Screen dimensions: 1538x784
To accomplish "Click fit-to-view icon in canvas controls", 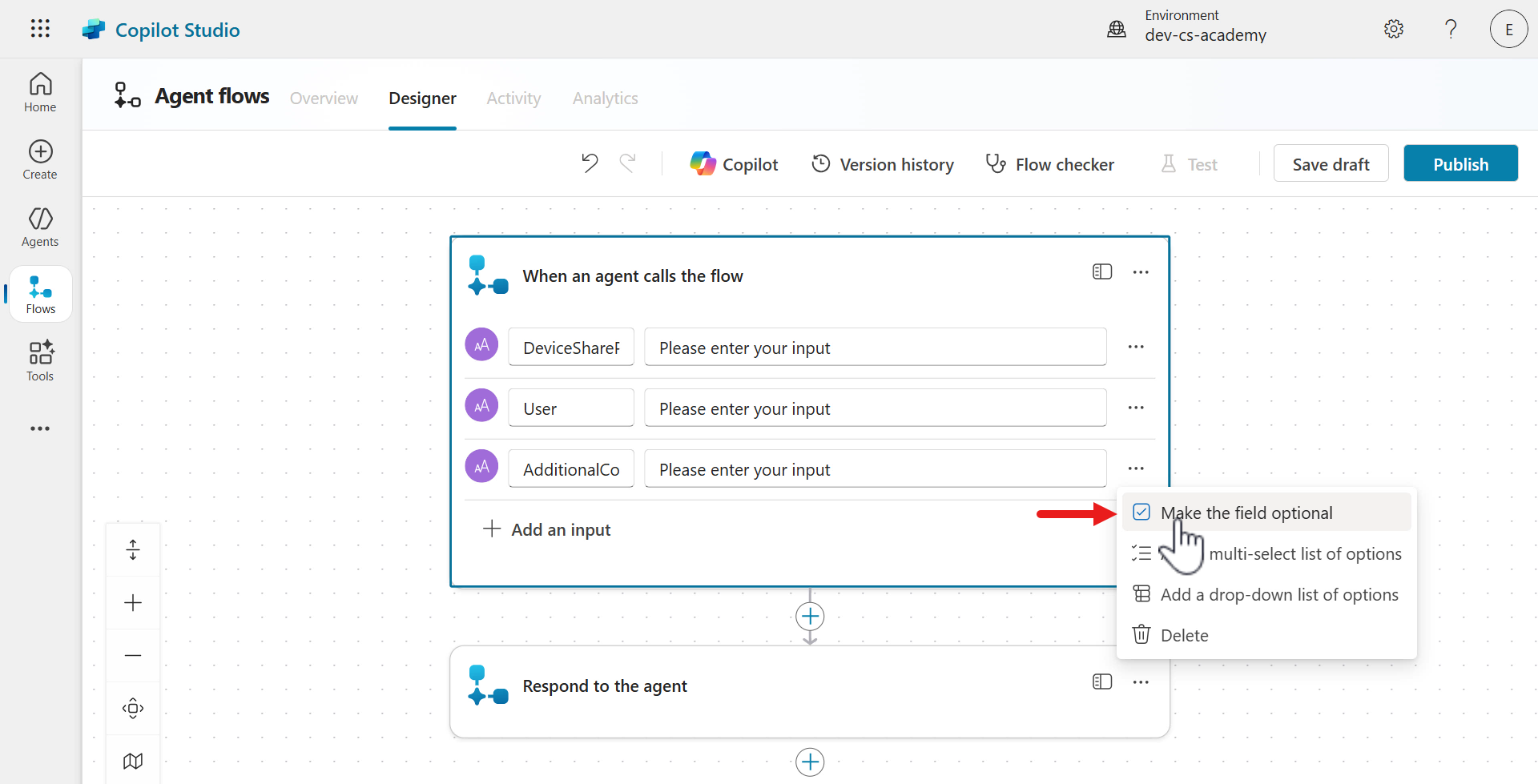I will click(133, 708).
